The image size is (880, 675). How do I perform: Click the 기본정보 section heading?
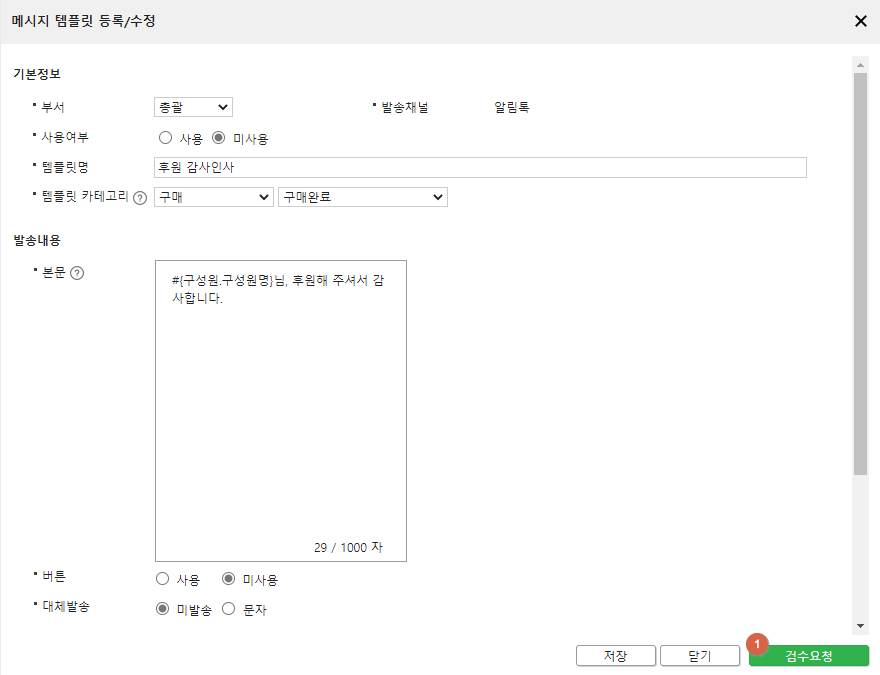coord(37,74)
